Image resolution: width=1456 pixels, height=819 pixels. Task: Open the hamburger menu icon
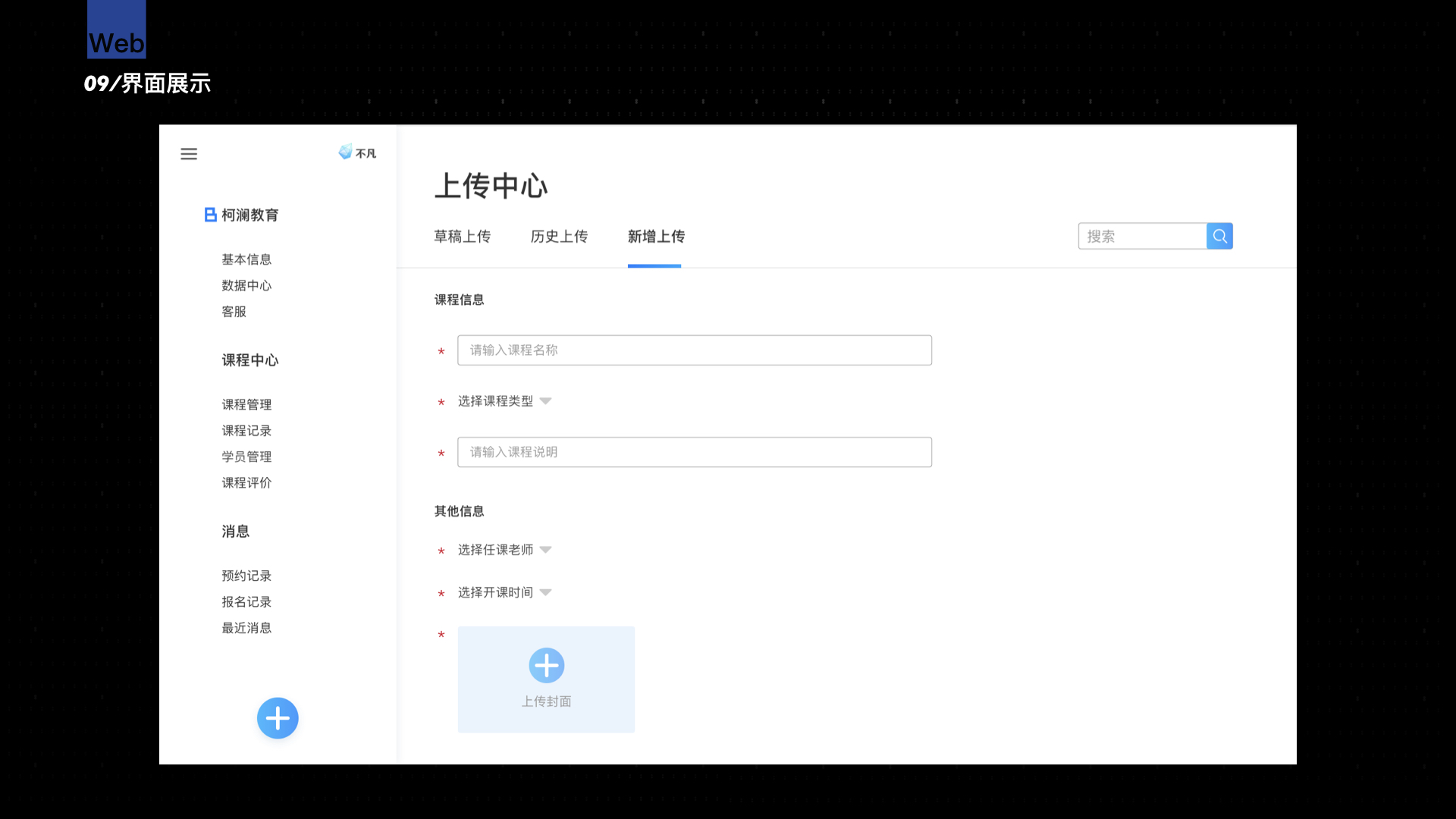pos(189,154)
